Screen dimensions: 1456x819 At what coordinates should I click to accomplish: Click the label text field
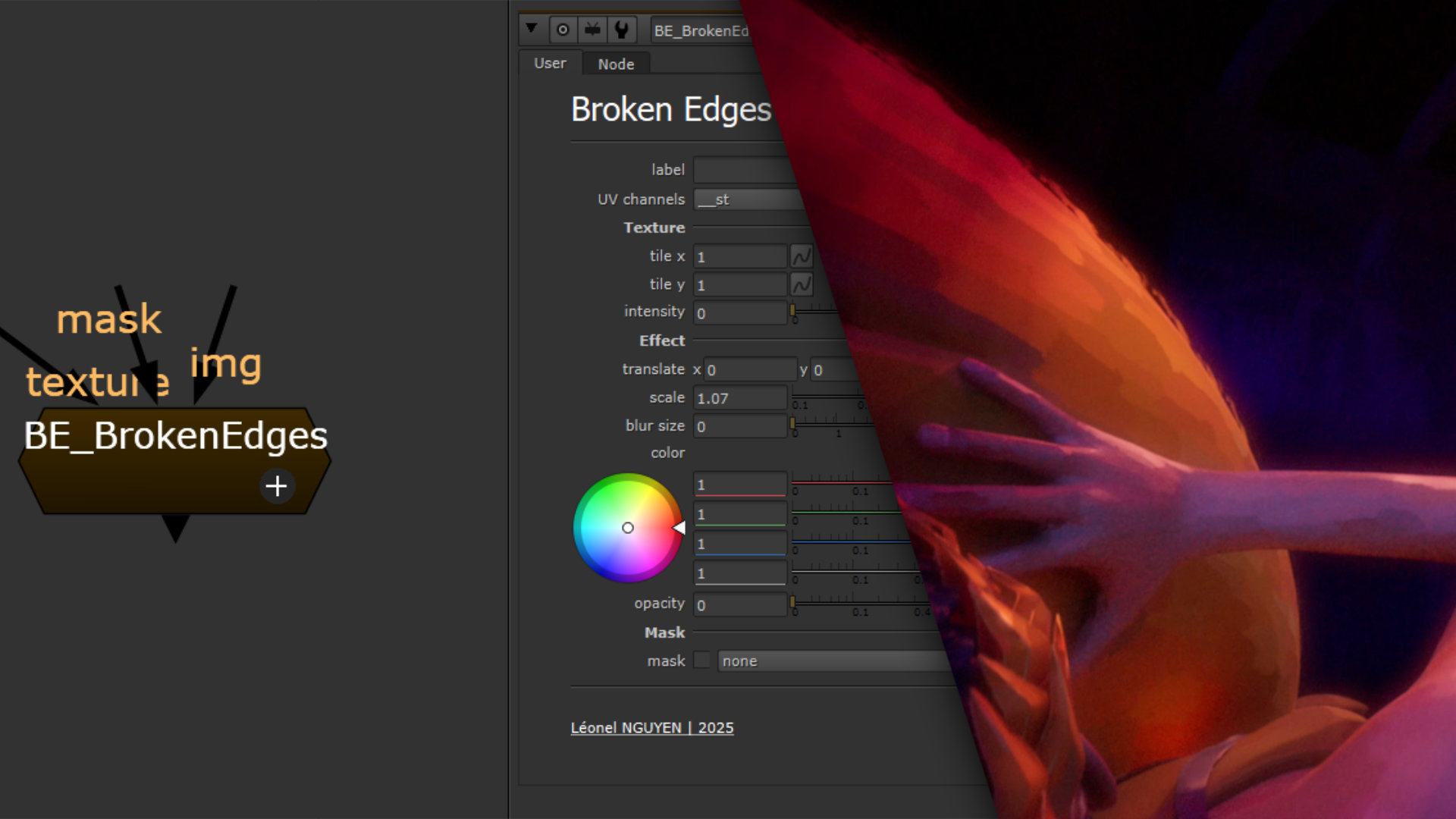coord(739,170)
